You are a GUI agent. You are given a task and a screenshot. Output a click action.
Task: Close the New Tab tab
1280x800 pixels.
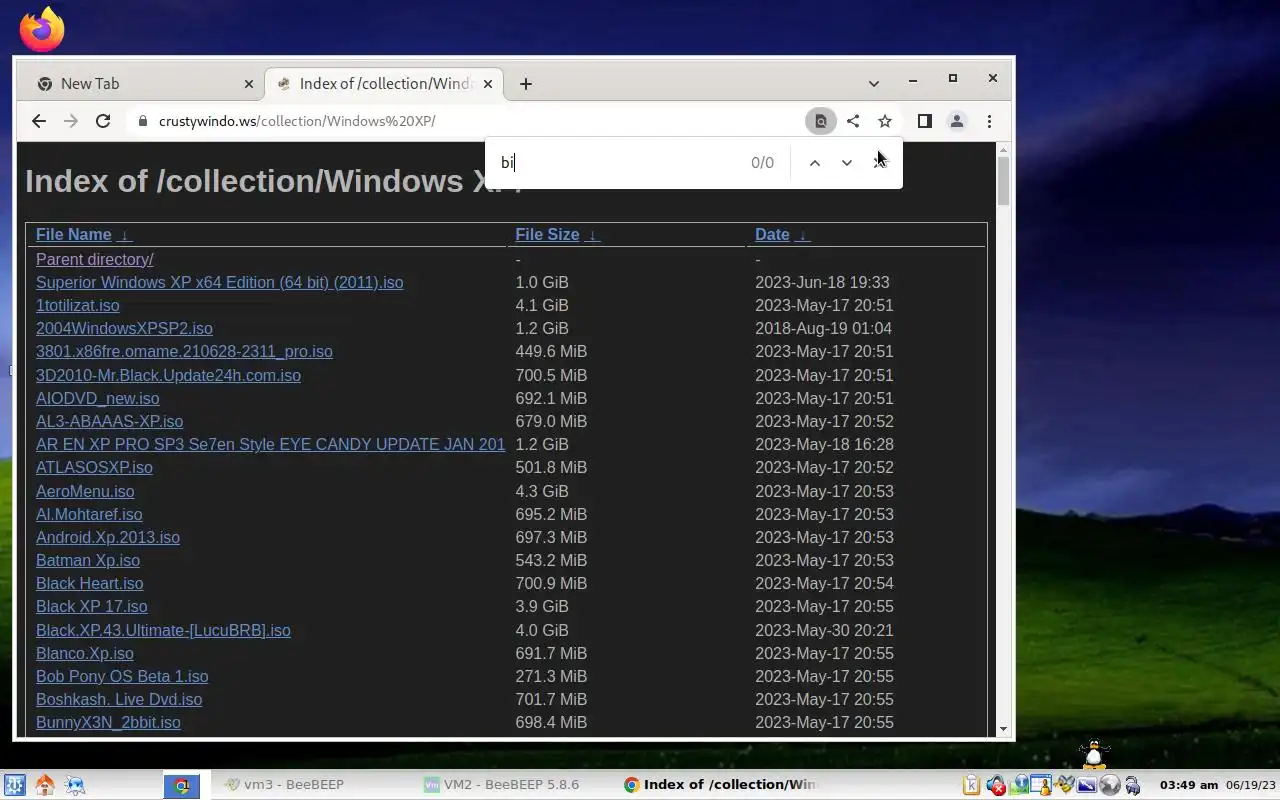pyautogui.click(x=249, y=84)
